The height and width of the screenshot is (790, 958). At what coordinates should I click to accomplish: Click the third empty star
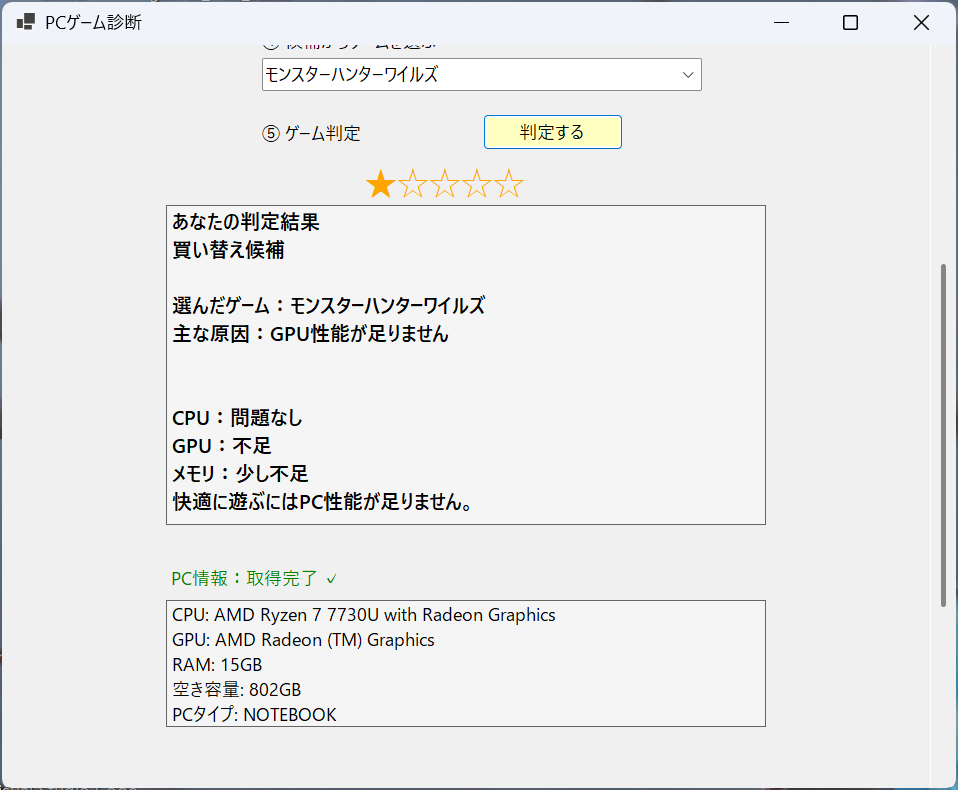click(445, 184)
